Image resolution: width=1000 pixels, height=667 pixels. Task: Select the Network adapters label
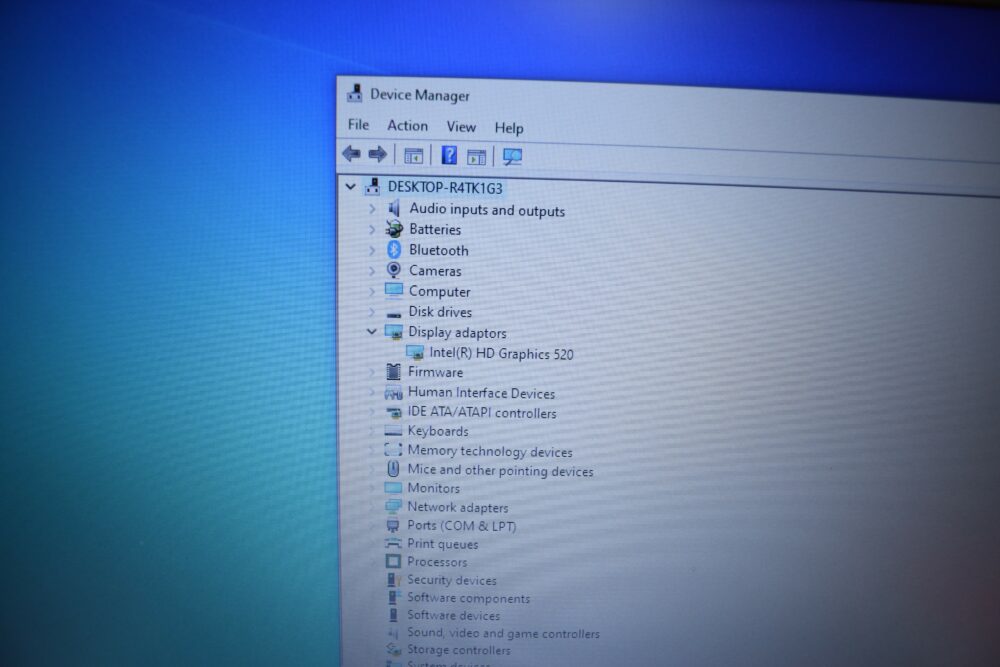pyautogui.click(x=458, y=507)
